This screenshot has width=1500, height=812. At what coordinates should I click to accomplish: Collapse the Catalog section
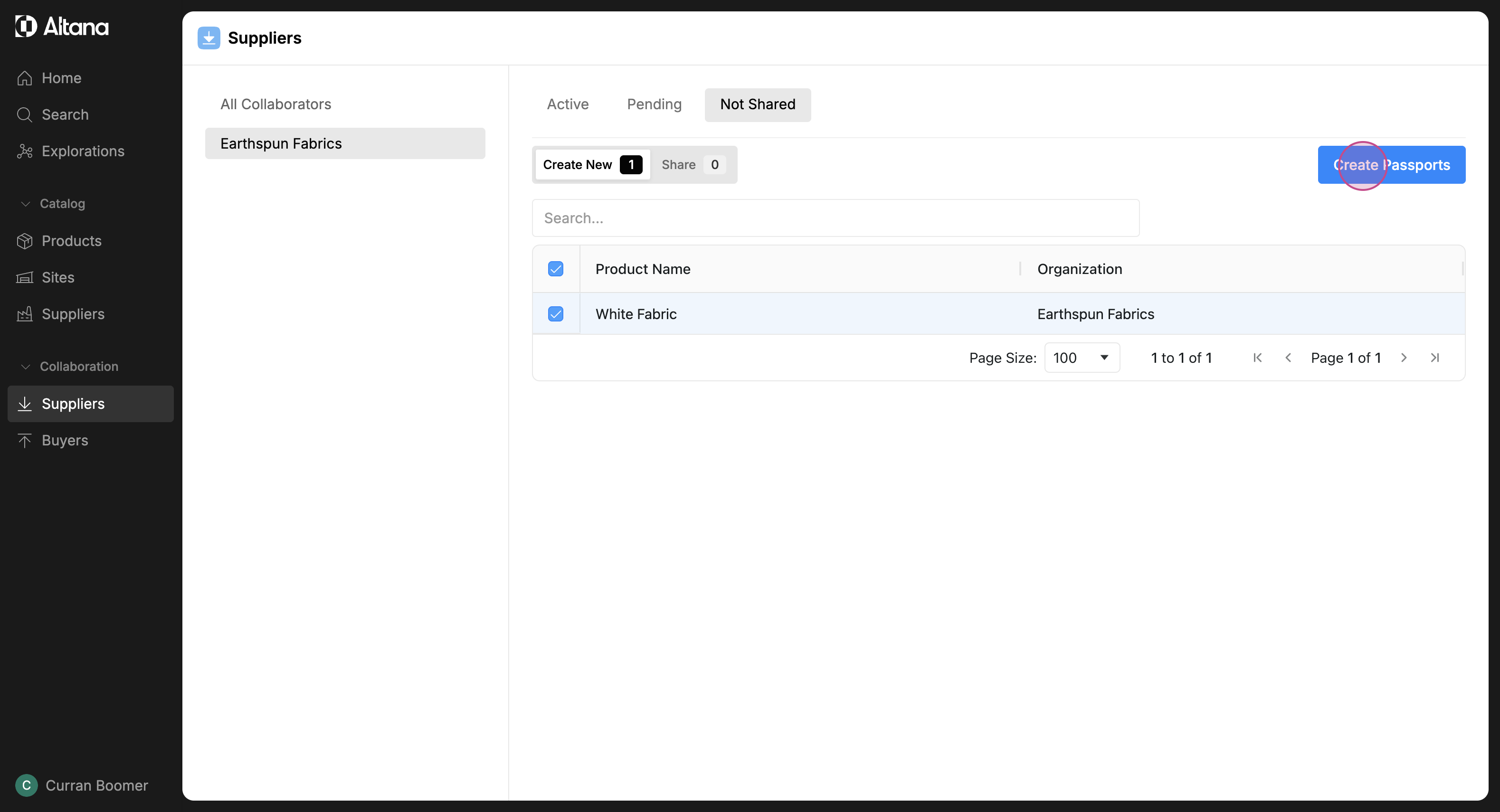pos(26,204)
